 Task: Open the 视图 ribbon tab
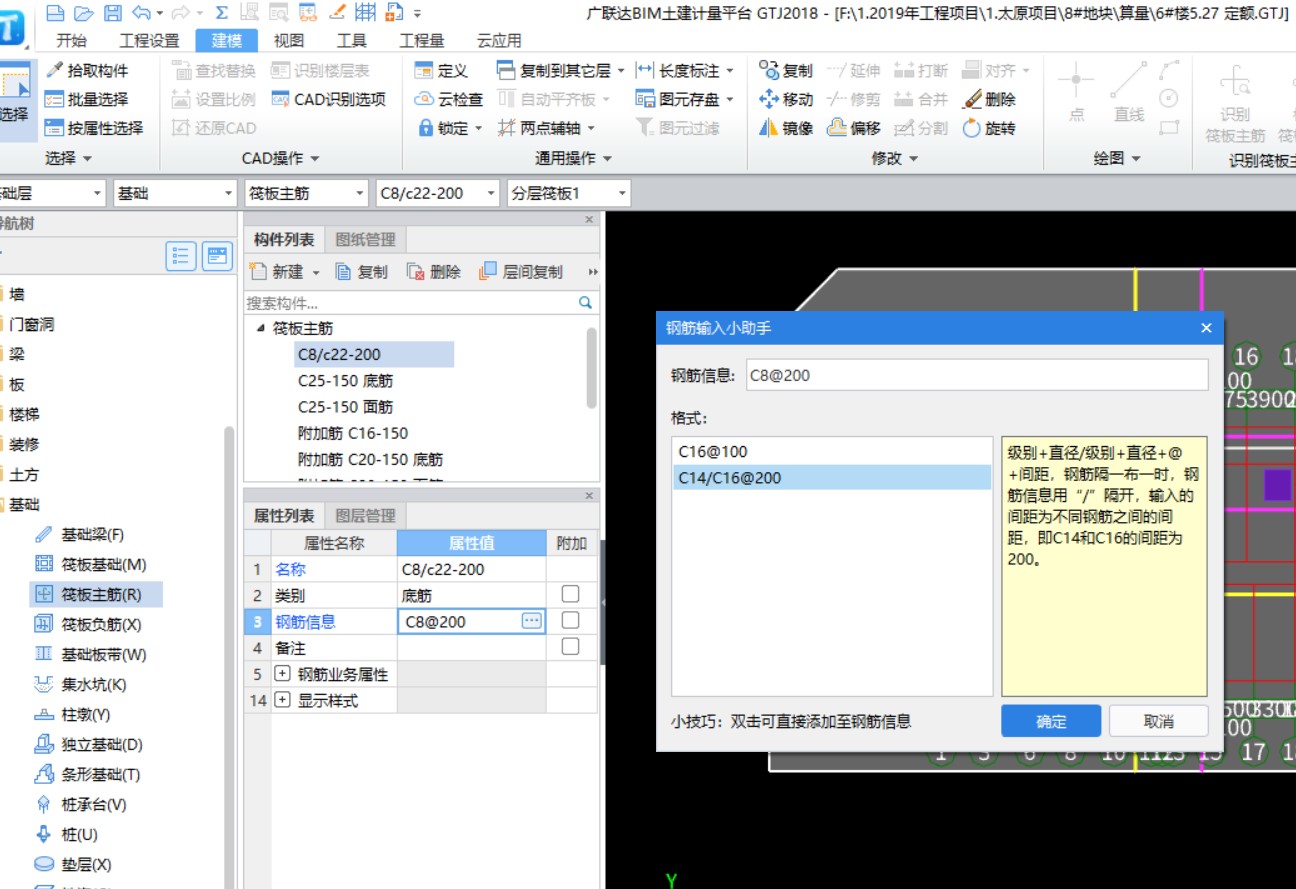[x=289, y=41]
